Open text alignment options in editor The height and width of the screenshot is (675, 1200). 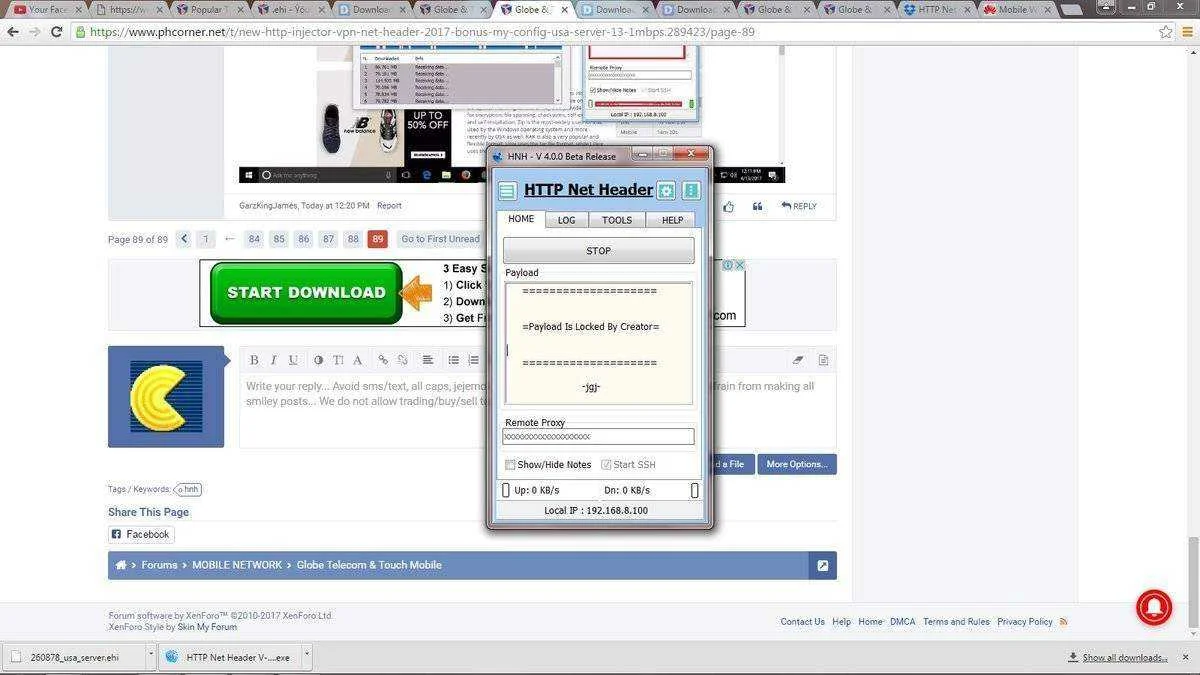click(427, 360)
